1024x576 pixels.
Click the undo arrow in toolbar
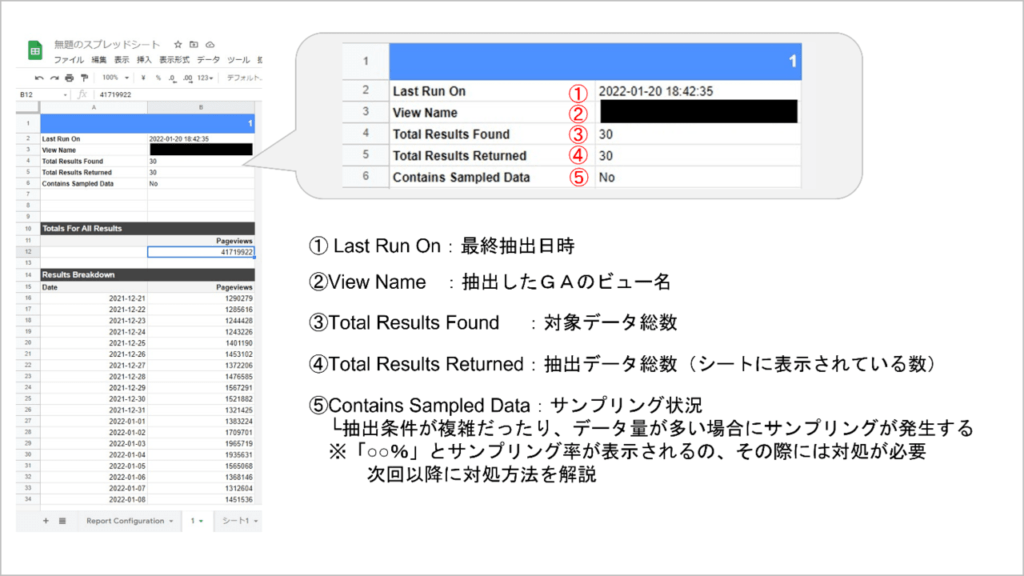(x=39, y=77)
